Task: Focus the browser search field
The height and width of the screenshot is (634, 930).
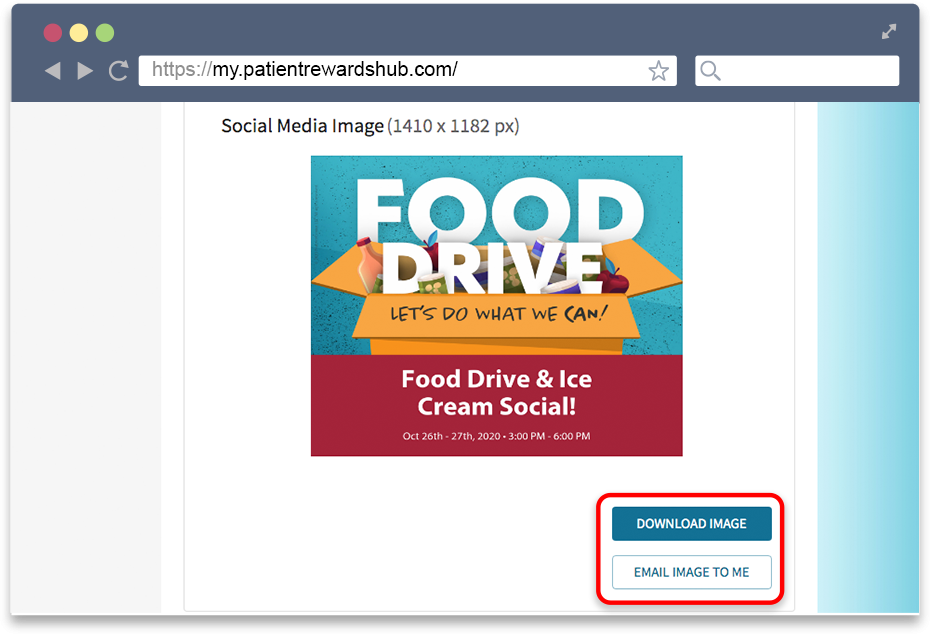Action: 797,71
